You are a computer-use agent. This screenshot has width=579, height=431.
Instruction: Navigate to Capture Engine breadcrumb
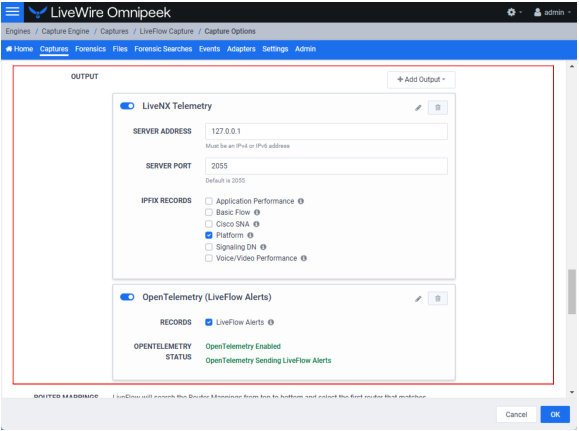65,31
